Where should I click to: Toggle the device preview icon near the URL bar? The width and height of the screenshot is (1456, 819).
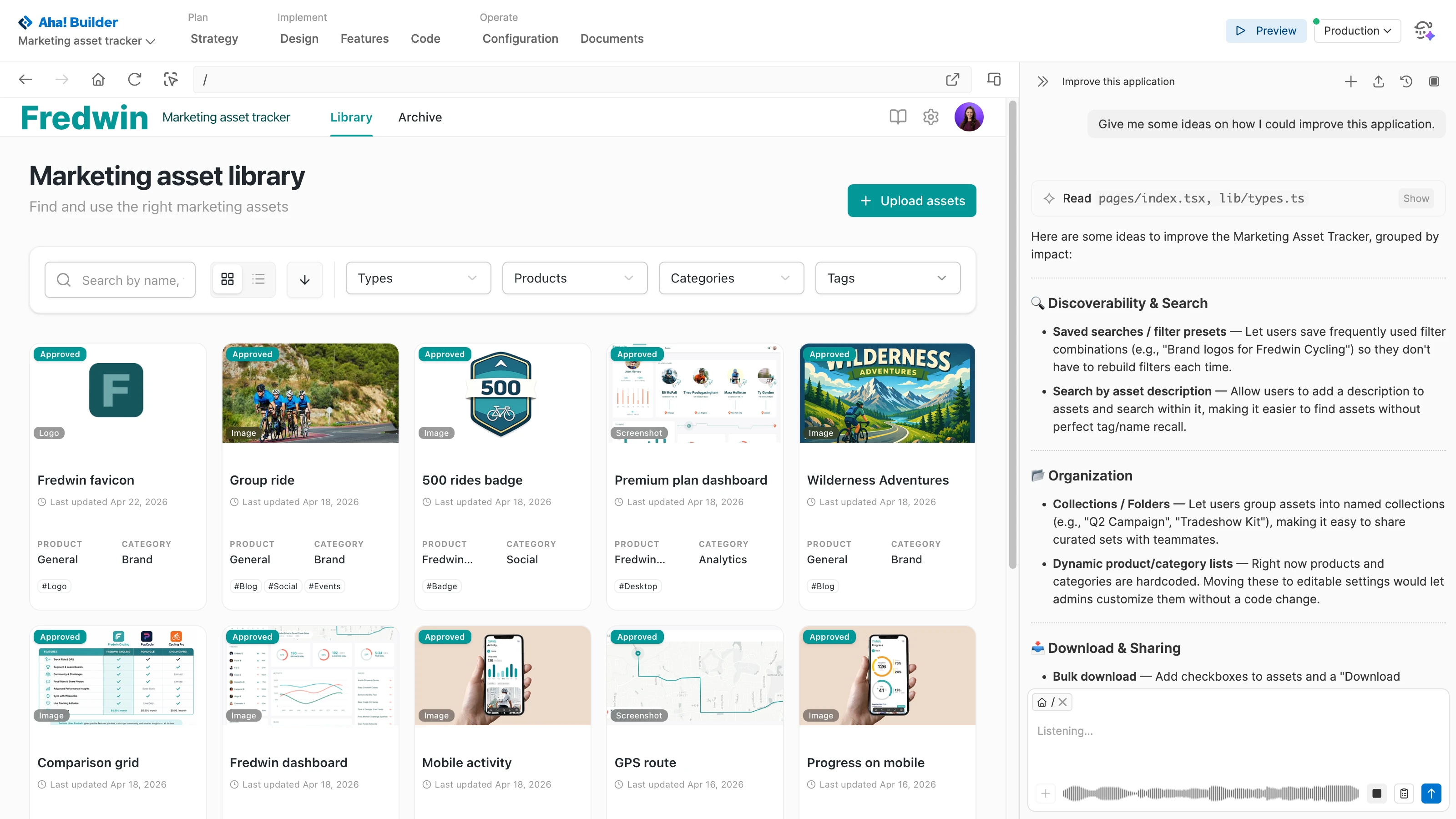pyautogui.click(x=994, y=79)
